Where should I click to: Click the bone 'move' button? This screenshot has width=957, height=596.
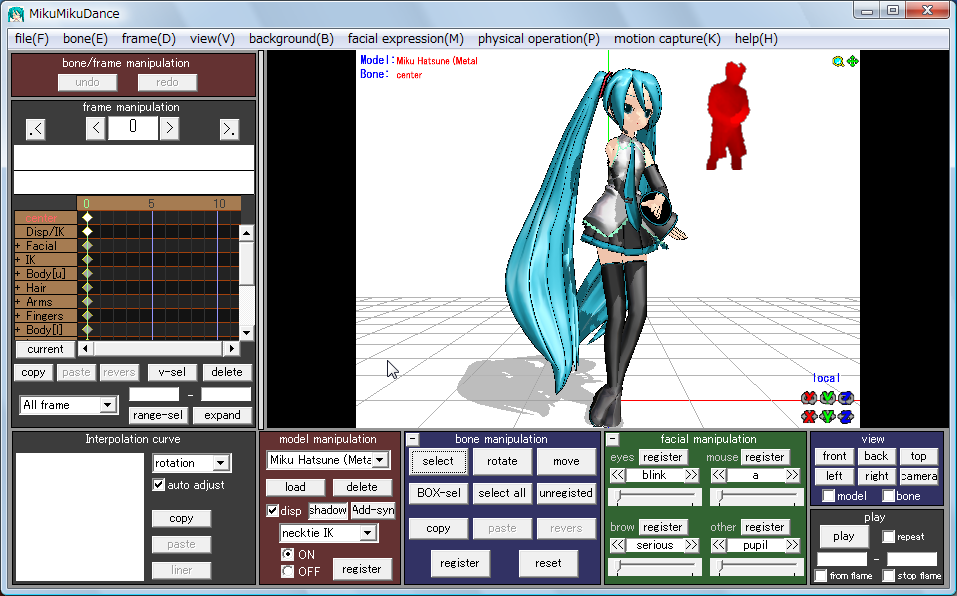(x=566, y=461)
